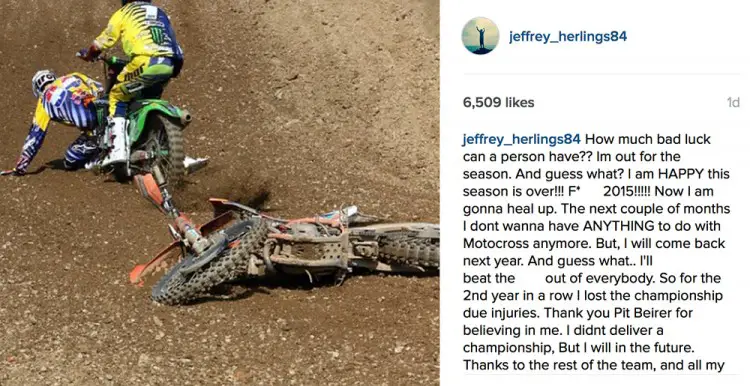Visit jeffrey_herlings84 profile from header username

coord(568,37)
